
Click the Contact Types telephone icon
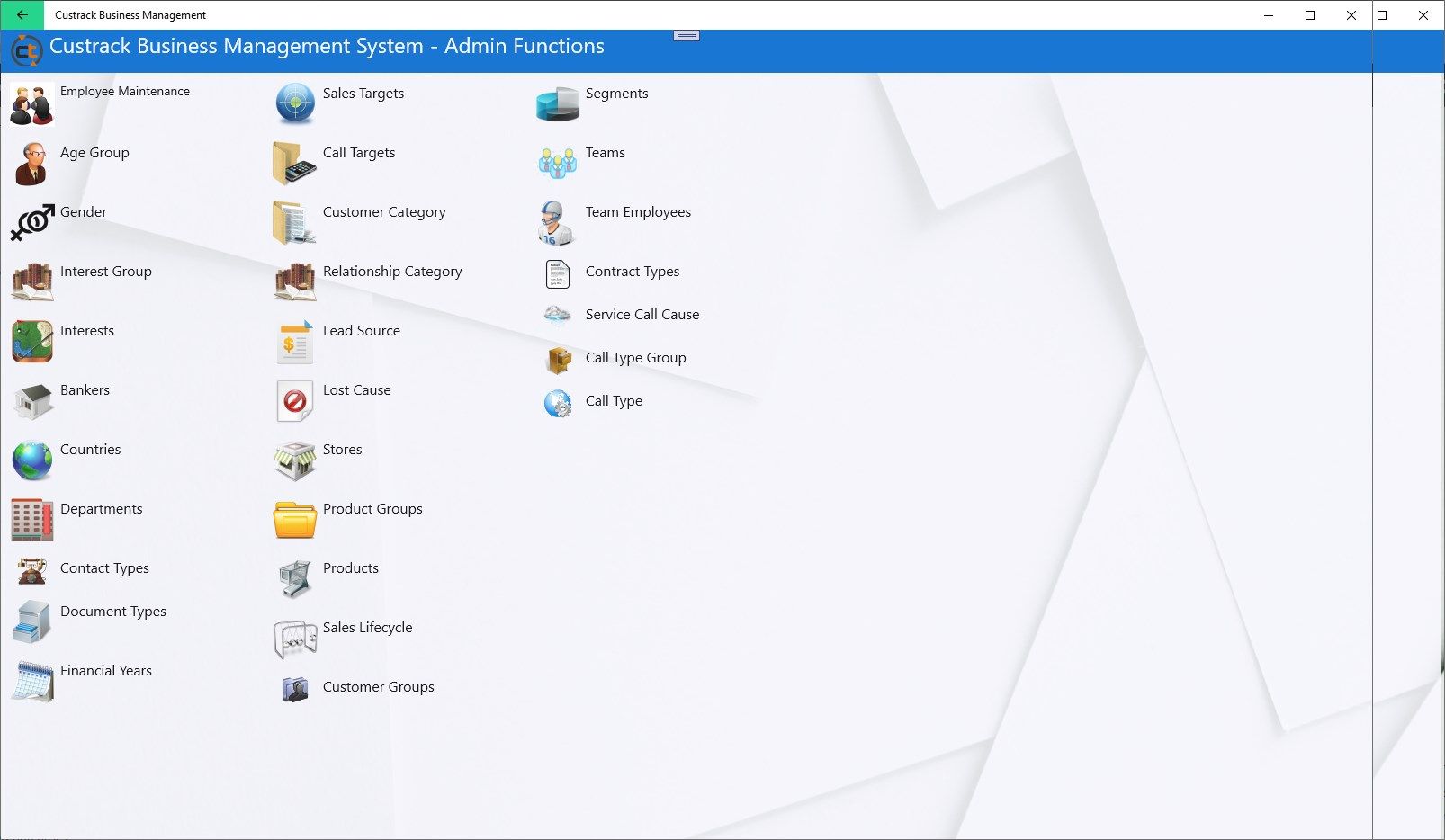32,570
